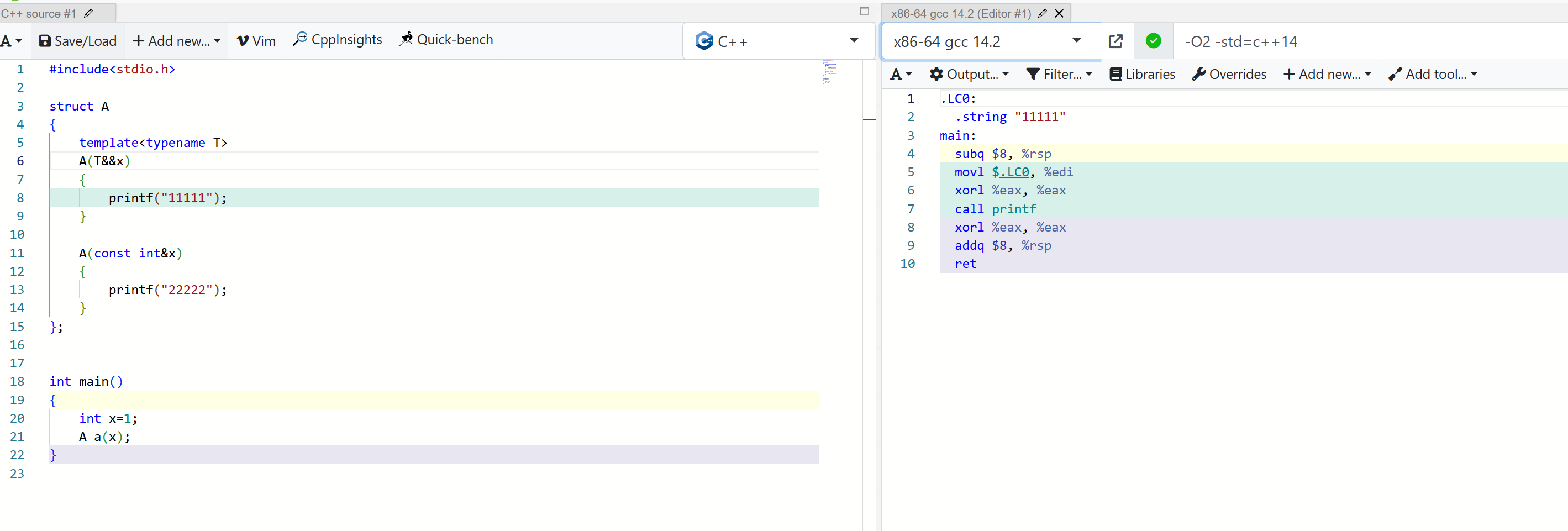
Task: Click the 'call printf' assembly line
Action: 995,209
